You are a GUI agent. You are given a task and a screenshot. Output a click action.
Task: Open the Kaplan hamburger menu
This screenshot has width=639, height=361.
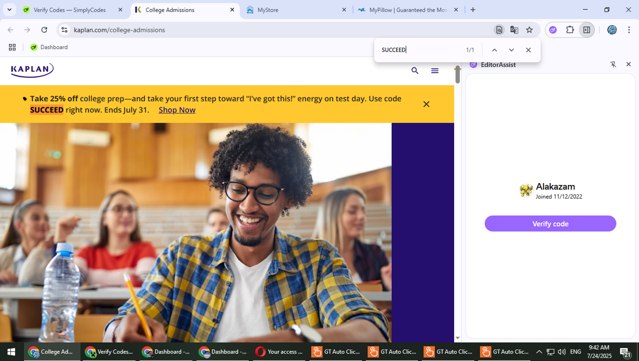click(435, 70)
